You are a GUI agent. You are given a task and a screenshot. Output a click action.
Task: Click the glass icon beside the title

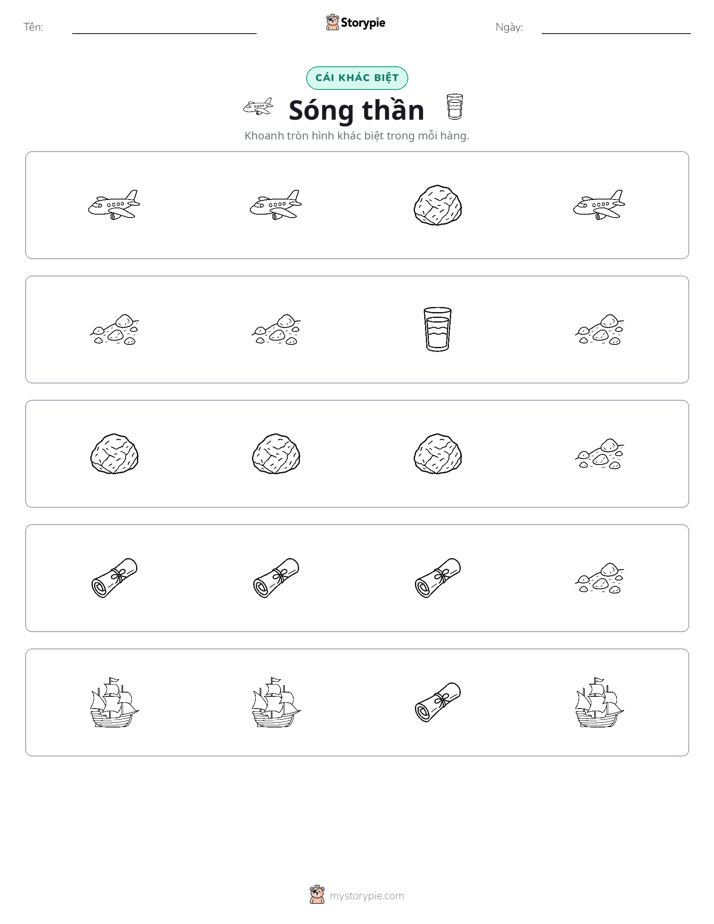click(x=455, y=107)
